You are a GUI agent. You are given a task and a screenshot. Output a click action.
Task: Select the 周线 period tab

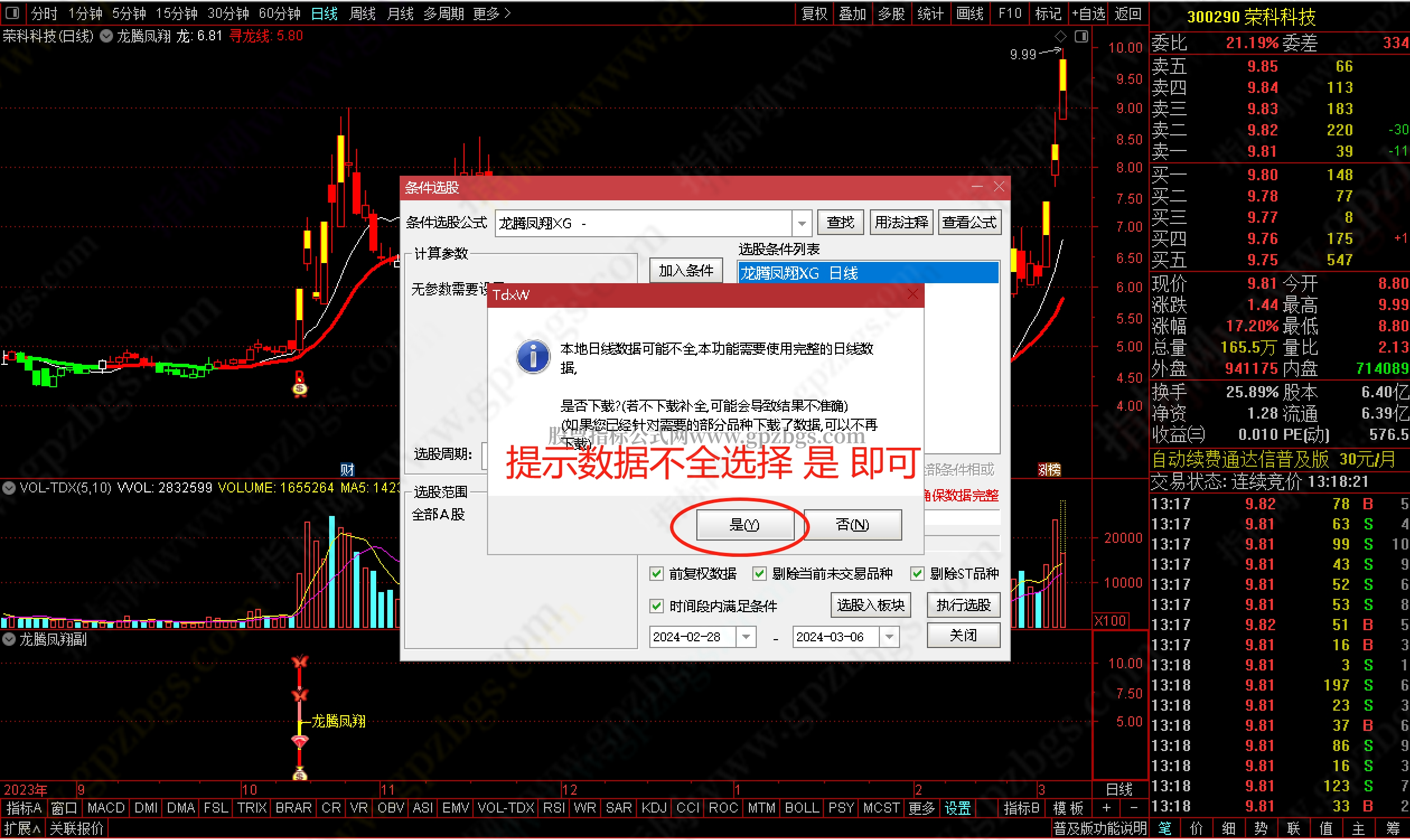pyautogui.click(x=362, y=13)
